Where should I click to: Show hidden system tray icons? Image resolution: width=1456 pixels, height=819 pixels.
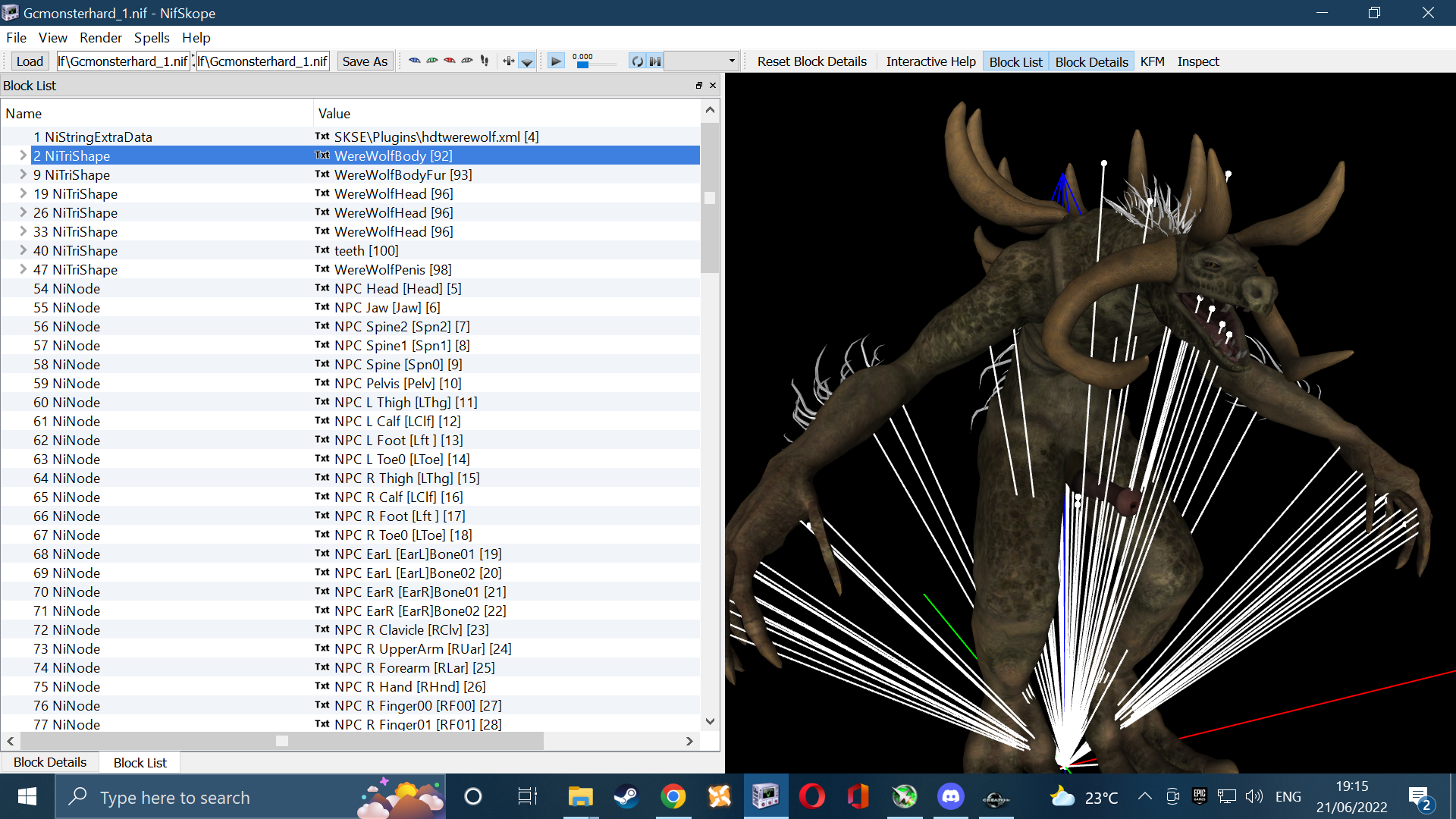1145,796
